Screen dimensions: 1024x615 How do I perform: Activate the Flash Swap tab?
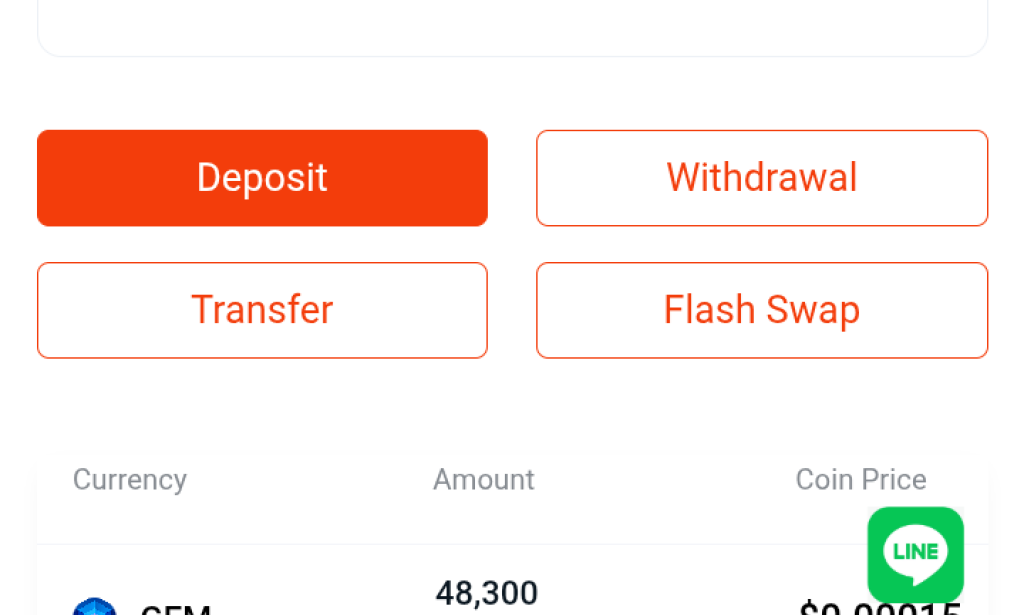coord(761,310)
